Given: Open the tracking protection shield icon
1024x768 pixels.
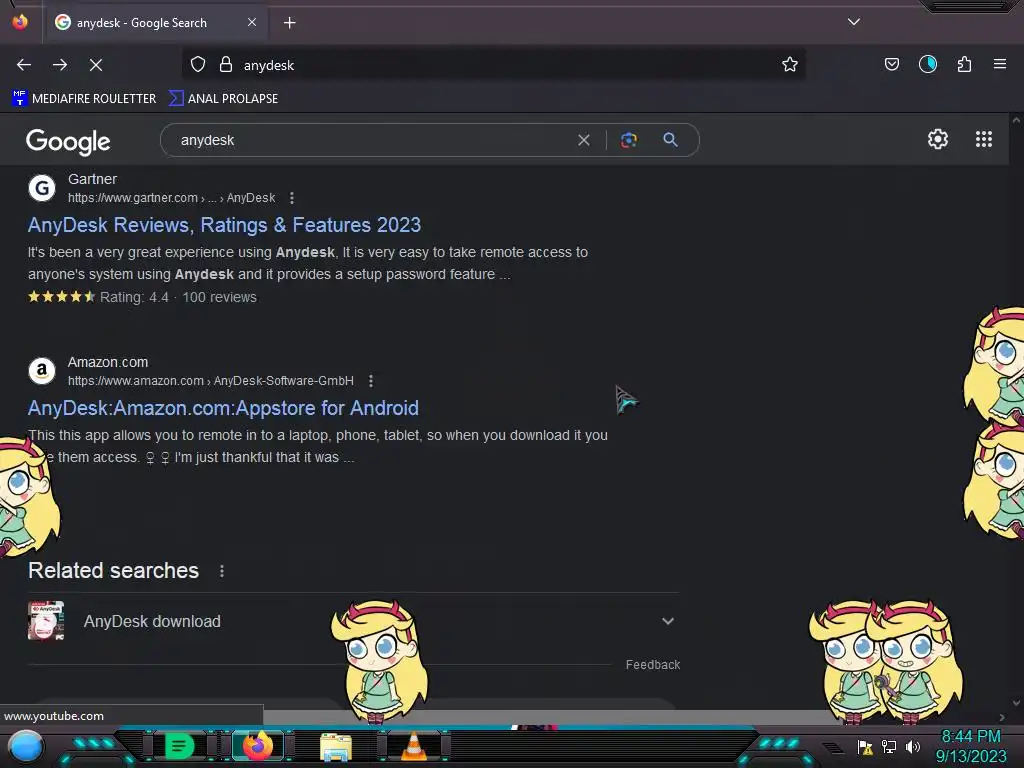Looking at the screenshot, I should 198,65.
